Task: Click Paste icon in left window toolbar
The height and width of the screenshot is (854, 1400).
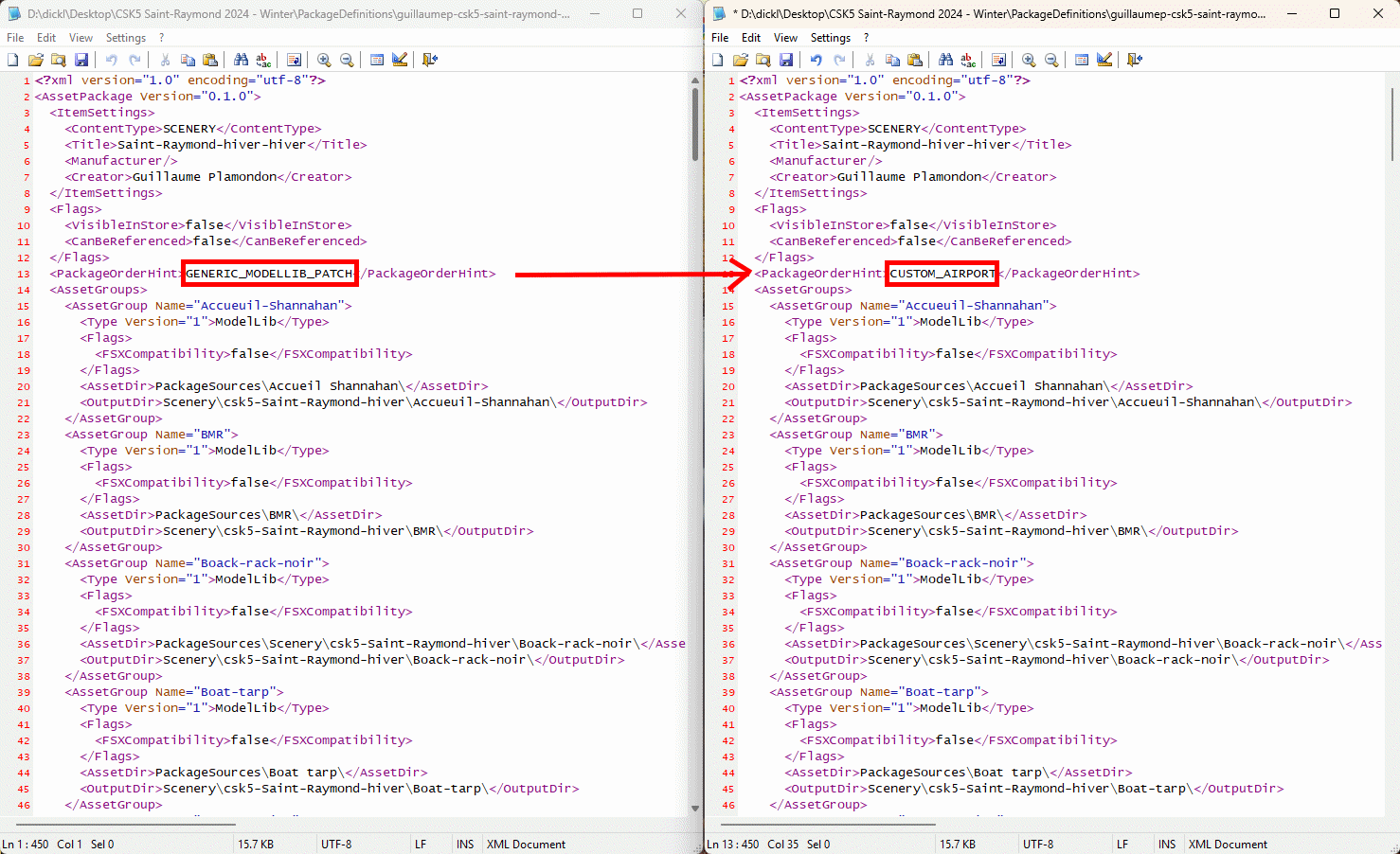Action: click(x=210, y=60)
